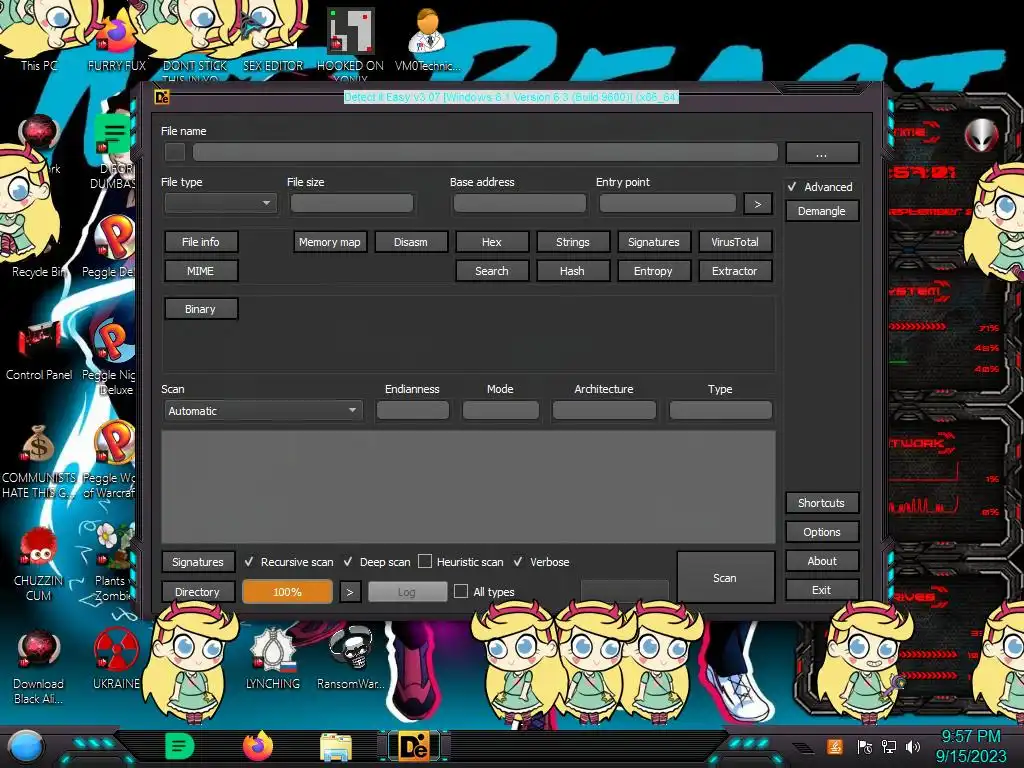Switch to Detect It Easy taskbar button
The height and width of the screenshot is (768, 1024).
(x=414, y=747)
